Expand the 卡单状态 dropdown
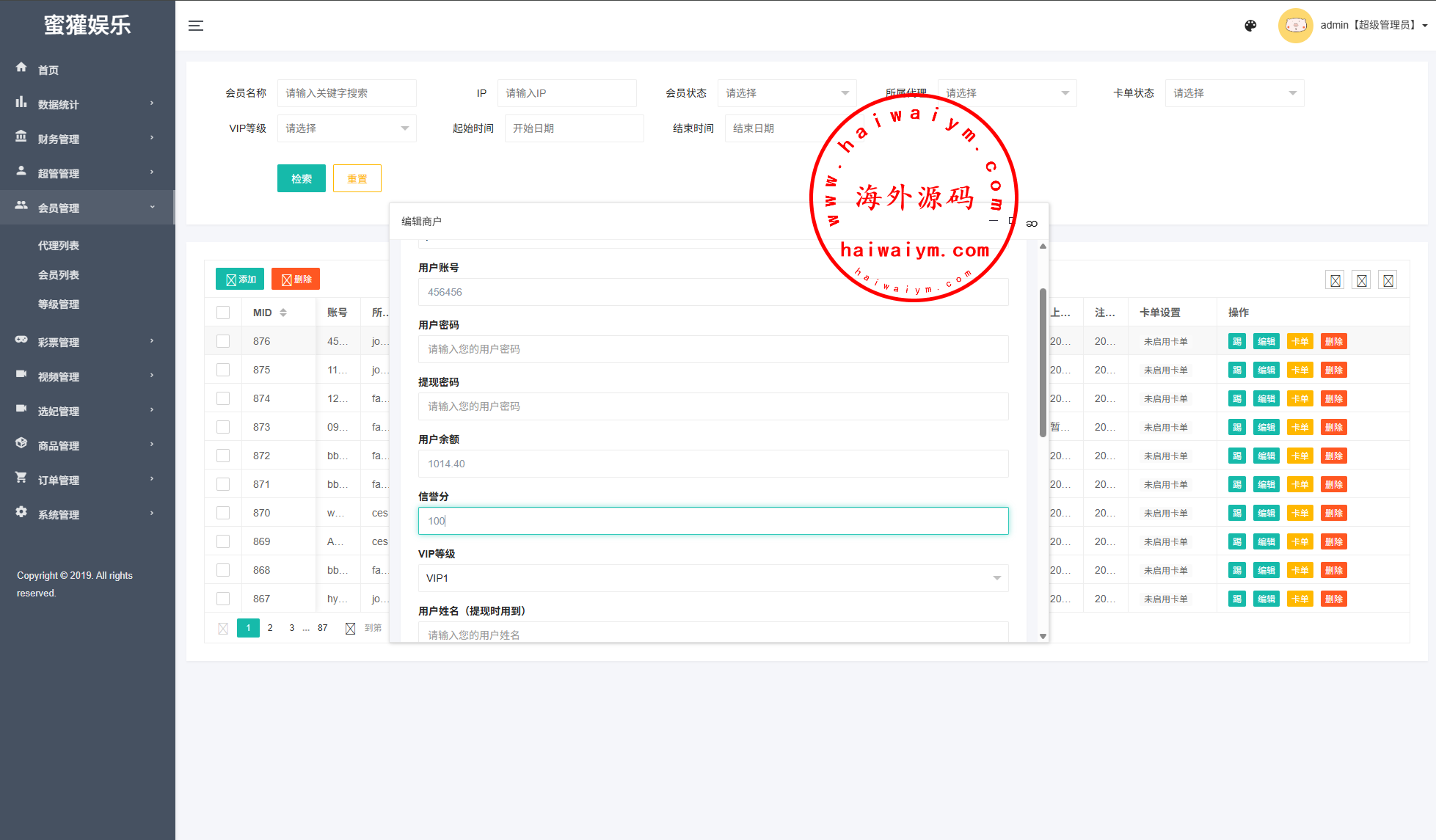This screenshot has width=1436, height=840. click(1233, 93)
